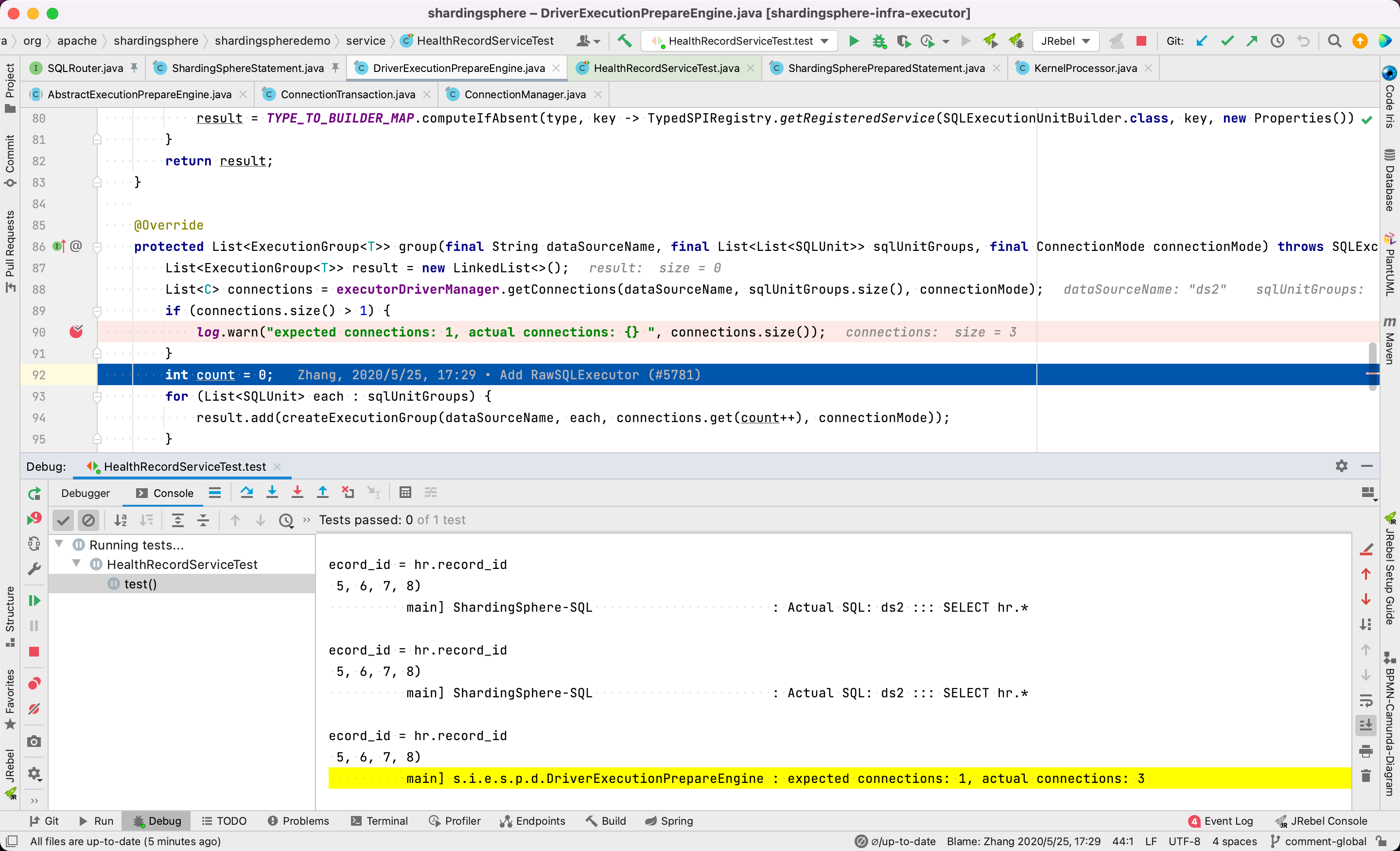Click the Clear All trash icon in console
This screenshot has height=851, width=1400.
pos(1366,776)
